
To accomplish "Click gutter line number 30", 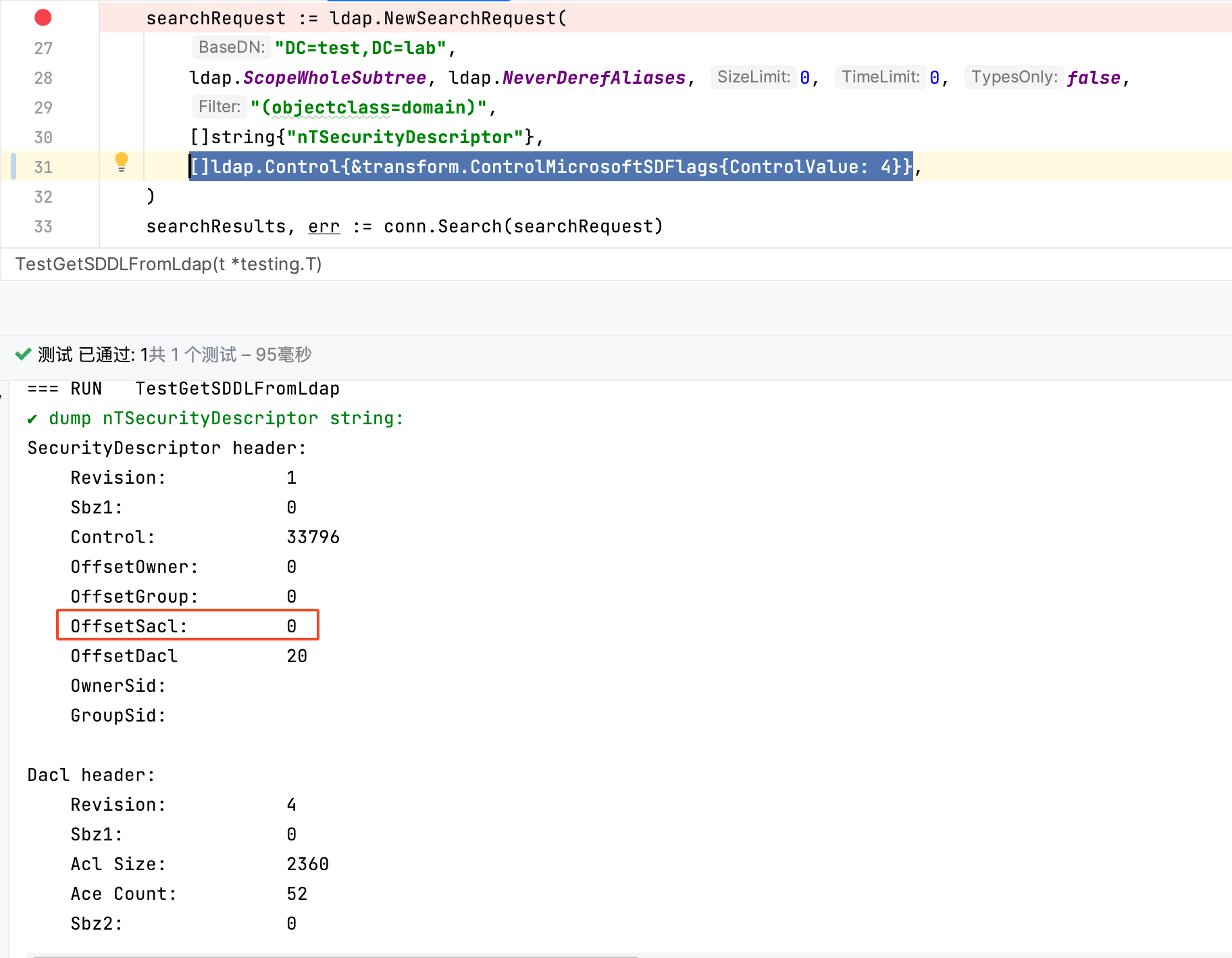I will [x=43, y=137].
